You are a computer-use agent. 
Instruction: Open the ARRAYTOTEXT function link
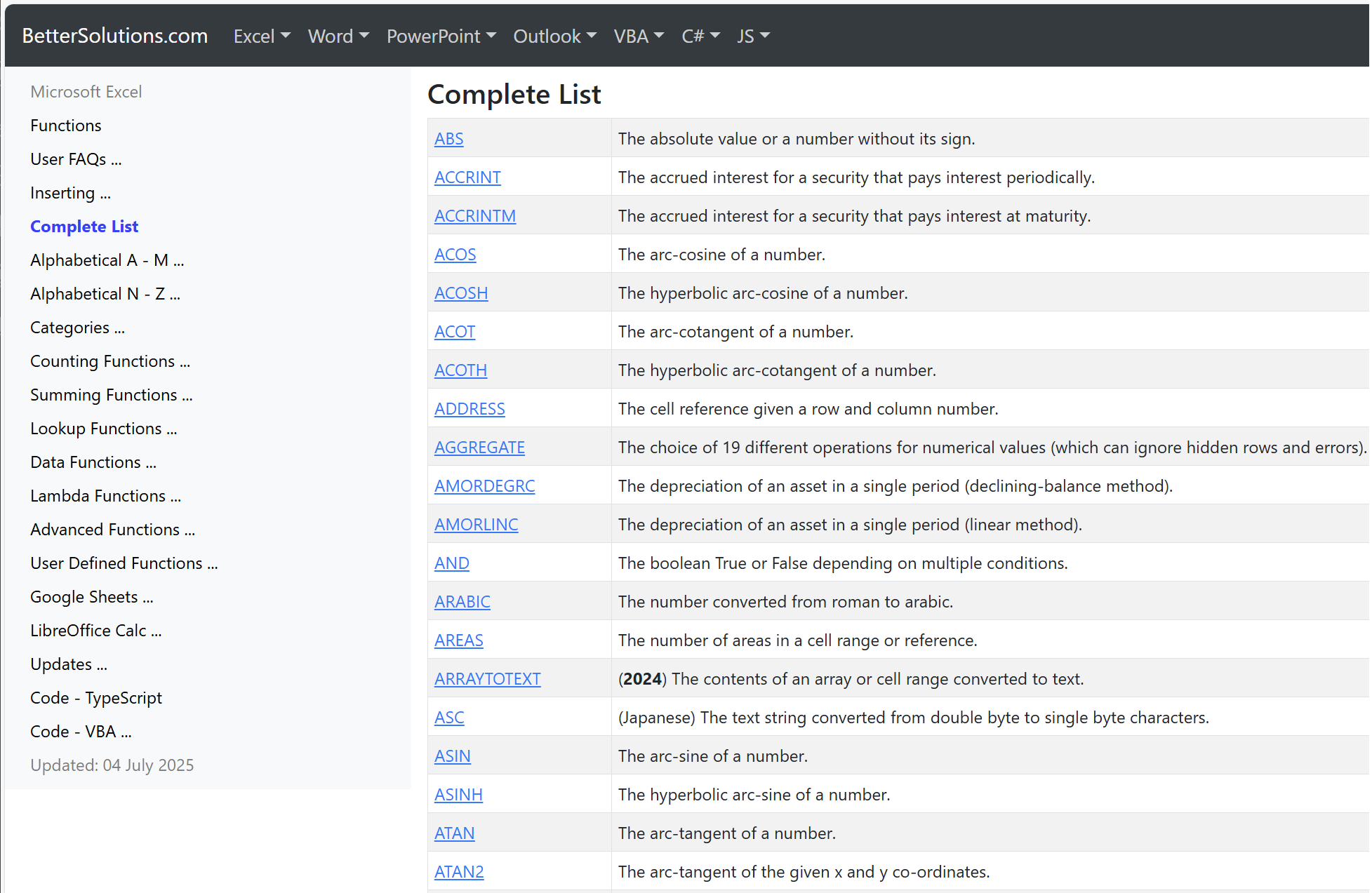[x=488, y=679]
